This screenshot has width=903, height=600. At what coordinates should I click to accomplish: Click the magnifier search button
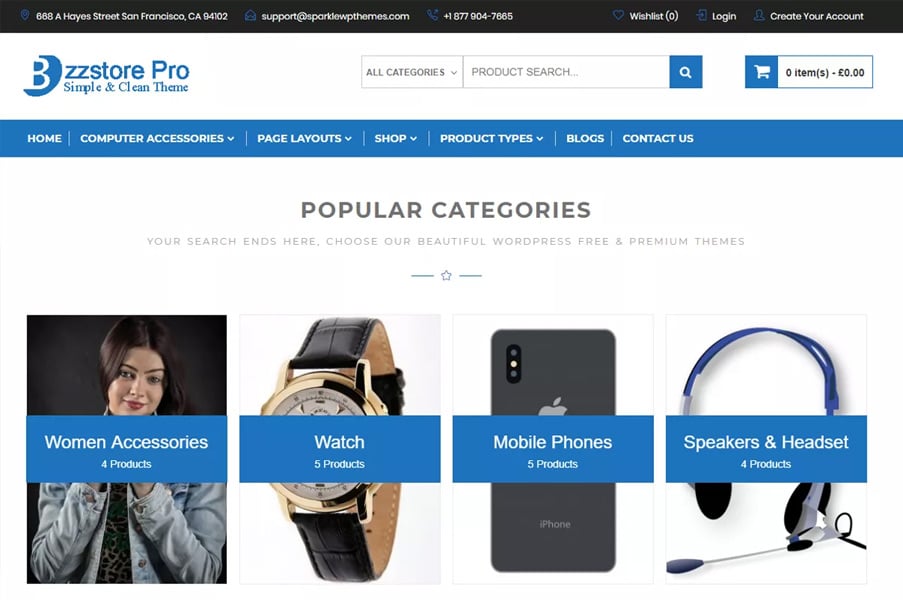pyautogui.click(x=685, y=72)
